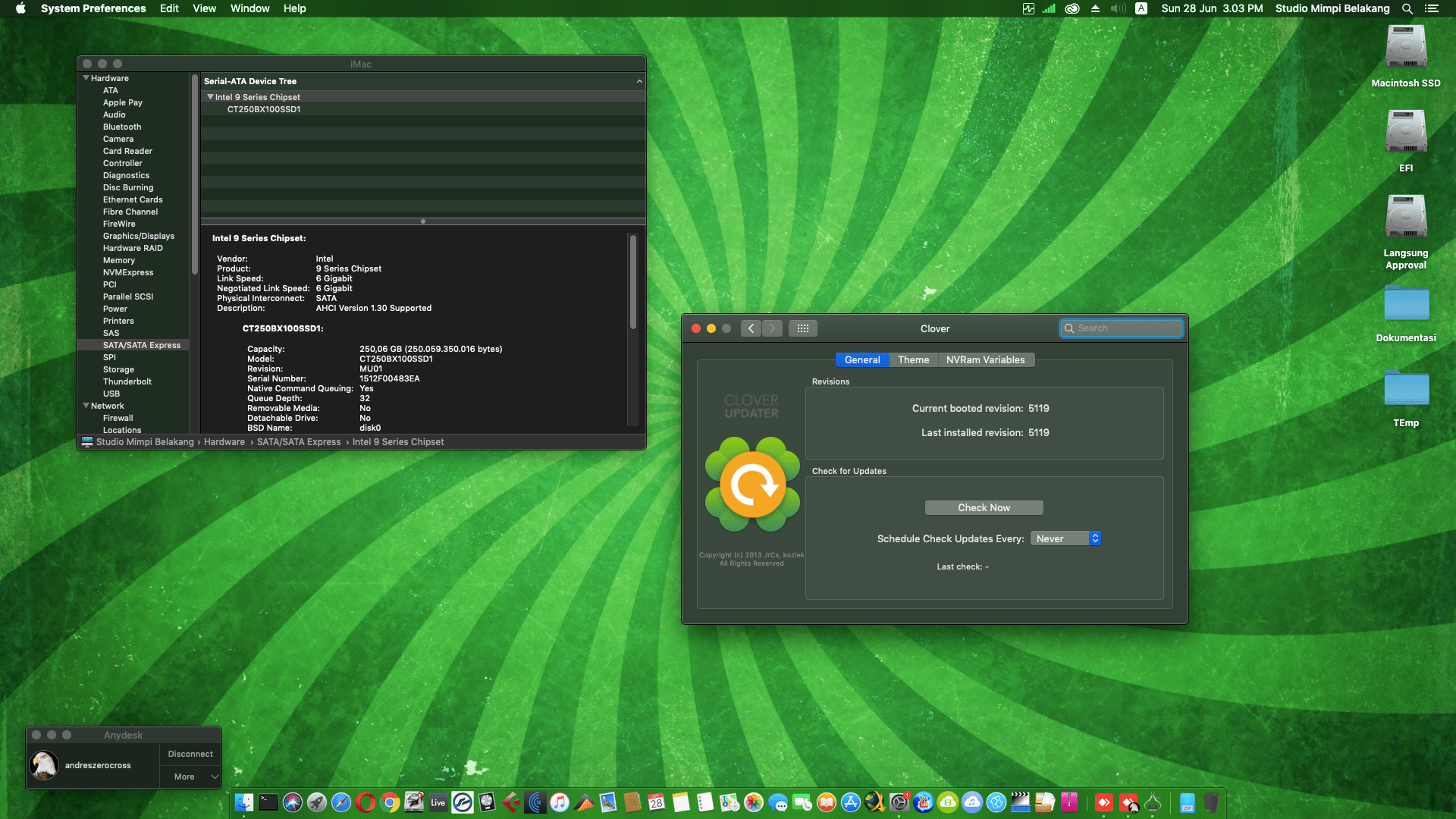Launch FaceTime from the dock
The image size is (1456, 819).
(x=802, y=802)
